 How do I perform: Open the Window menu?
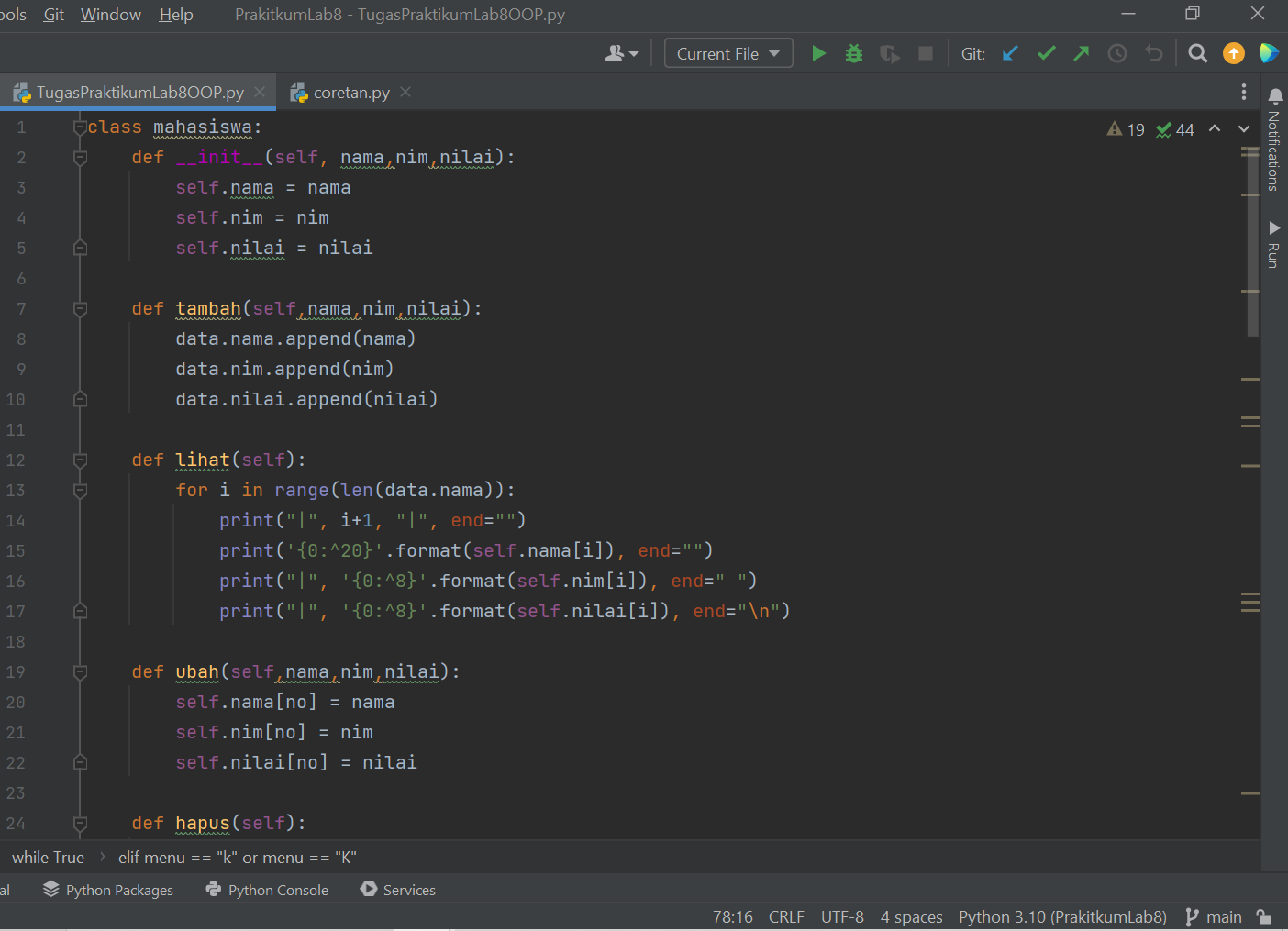pyautogui.click(x=111, y=15)
